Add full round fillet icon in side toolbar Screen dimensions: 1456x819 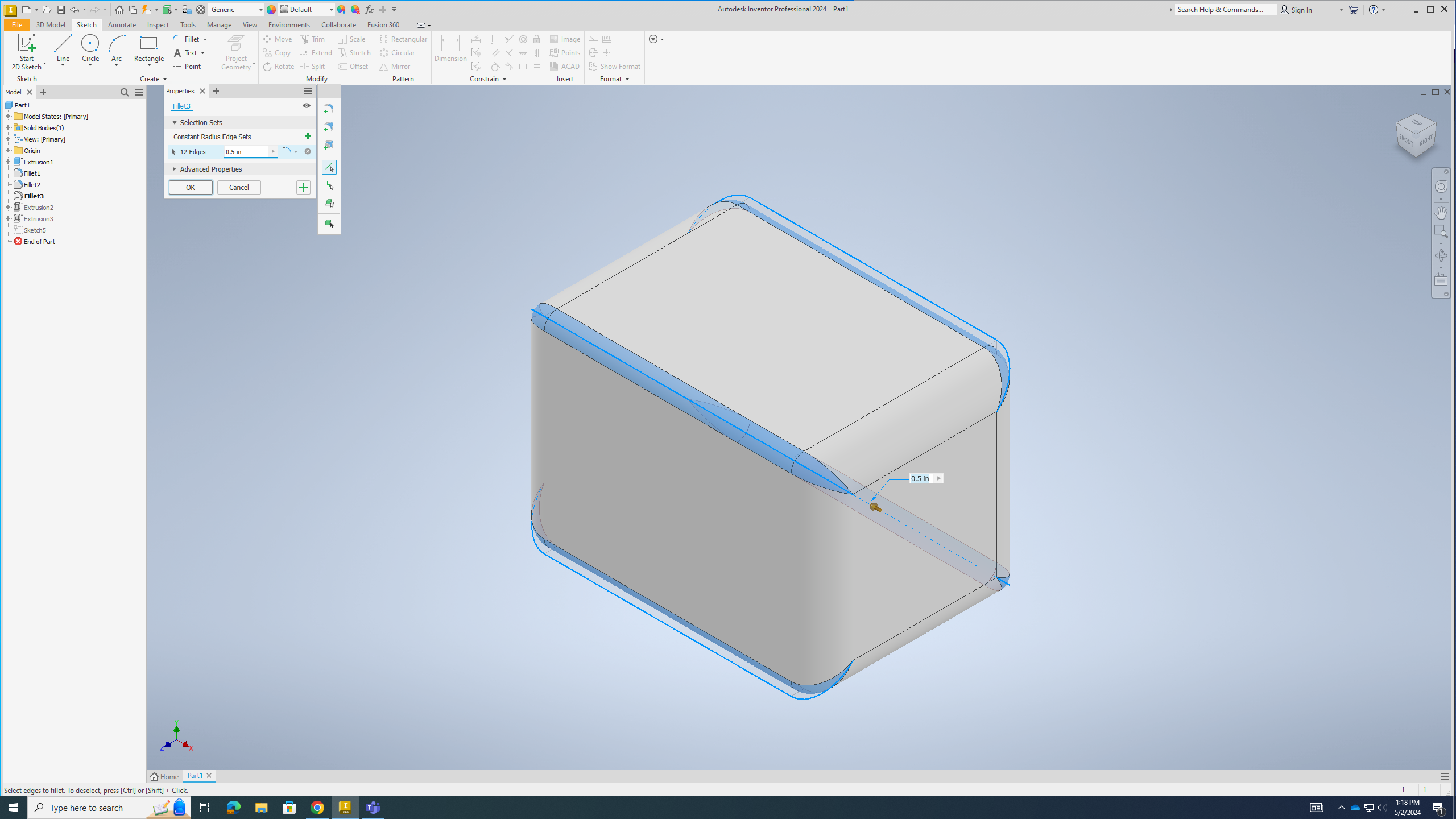329,145
